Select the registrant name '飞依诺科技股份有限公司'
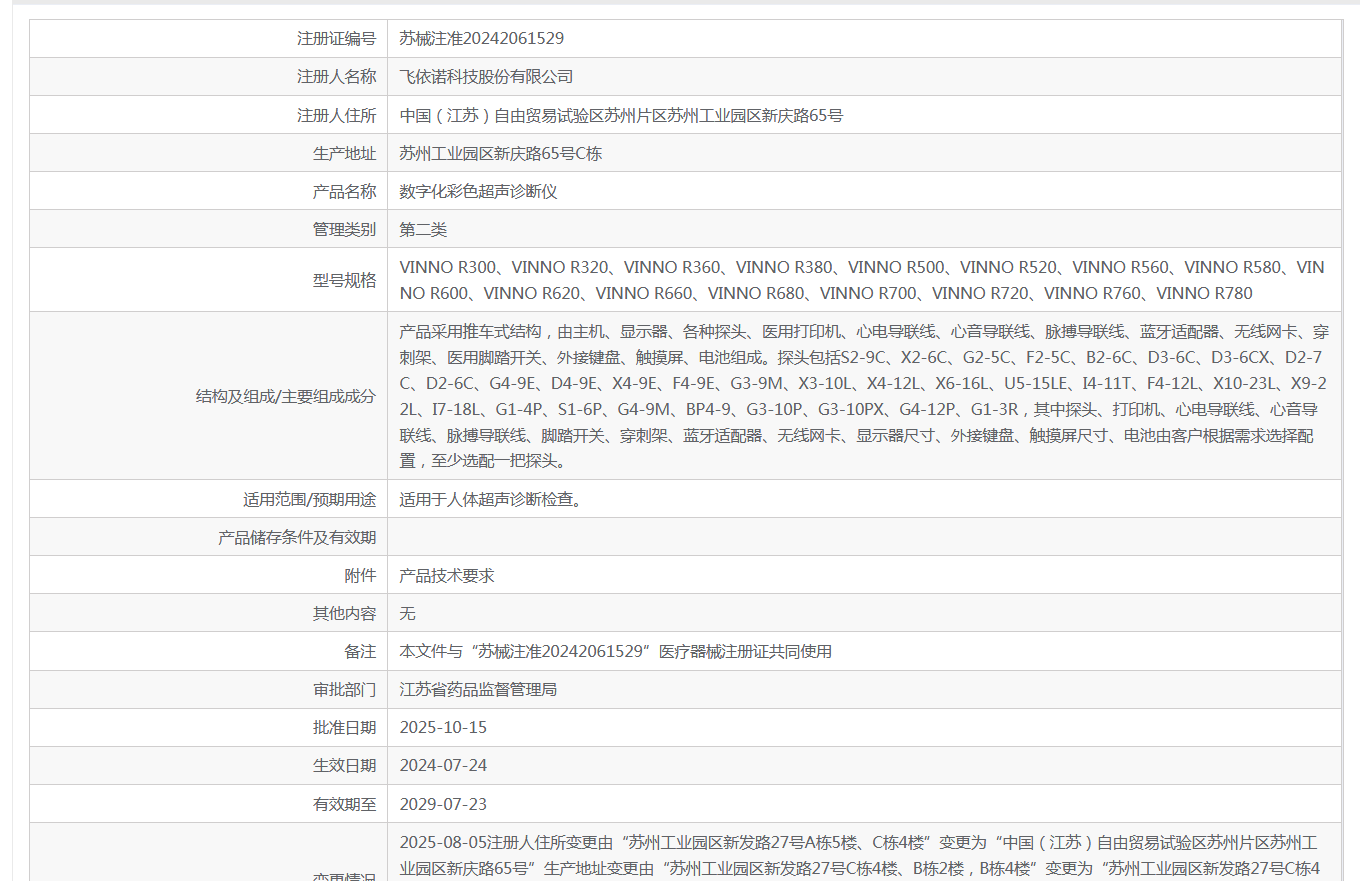The height and width of the screenshot is (881, 1360). pos(486,77)
